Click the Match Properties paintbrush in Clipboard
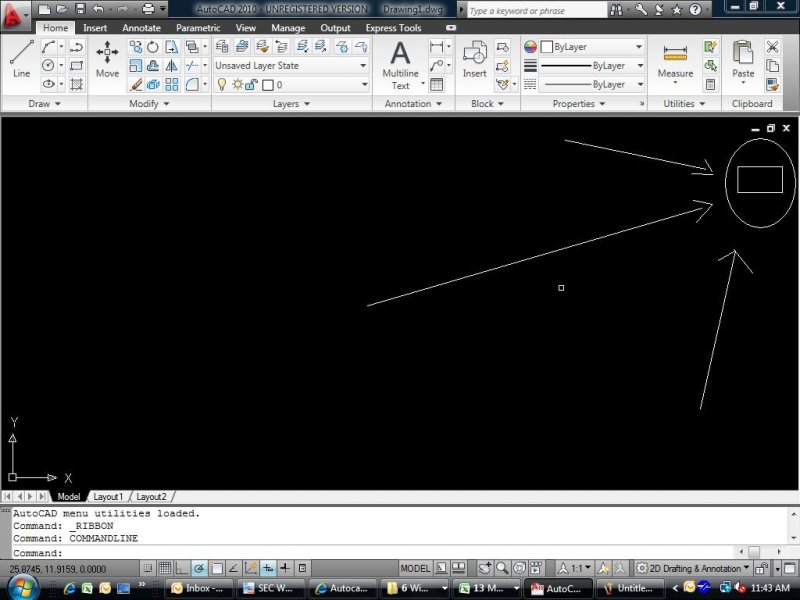This screenshot has height=600, width=800. pyautogui.click(x=772, y=85)
